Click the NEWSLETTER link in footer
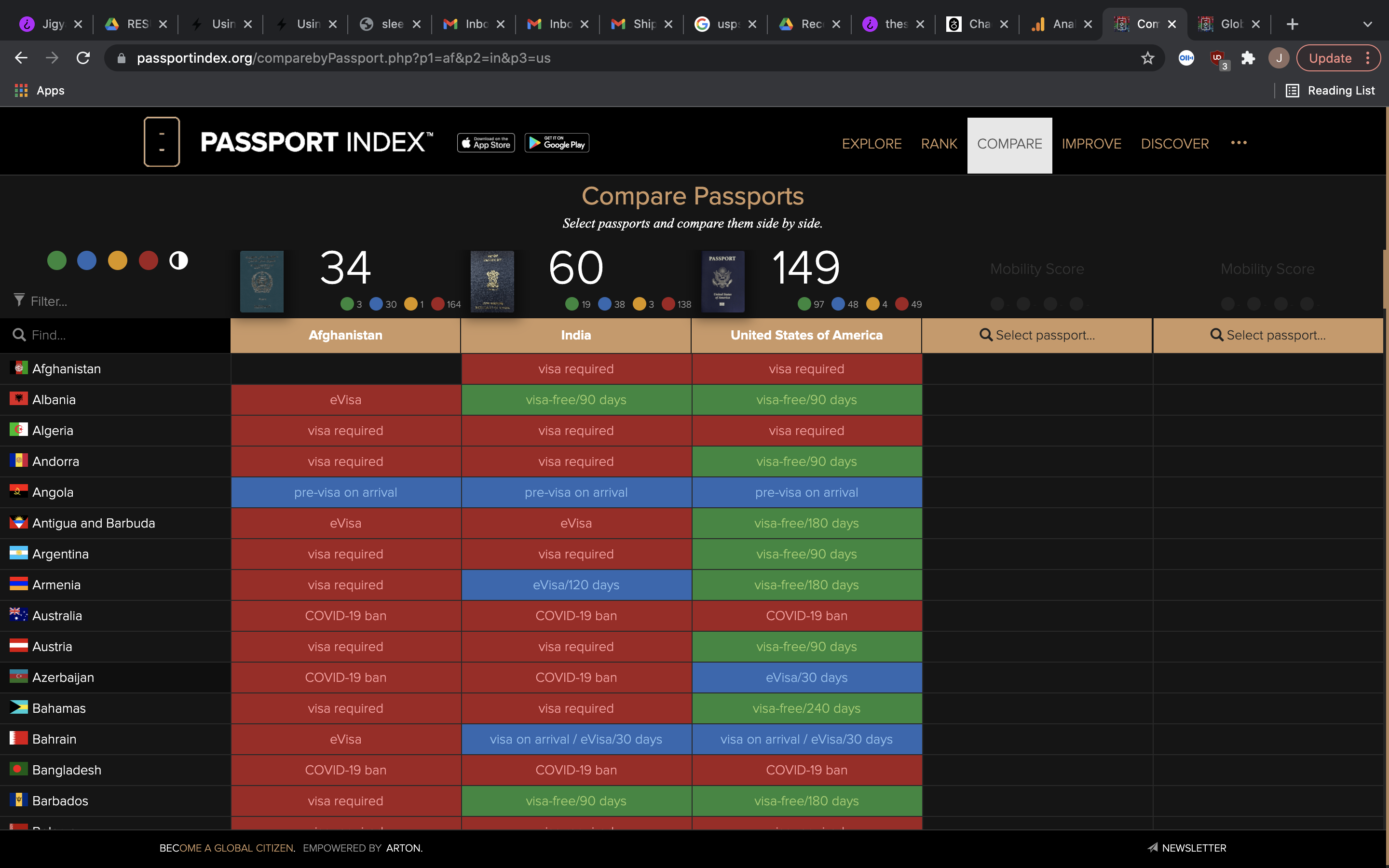Image resolution: width=1389 pixels, height=868 pixels. [x=1187, y=848]
